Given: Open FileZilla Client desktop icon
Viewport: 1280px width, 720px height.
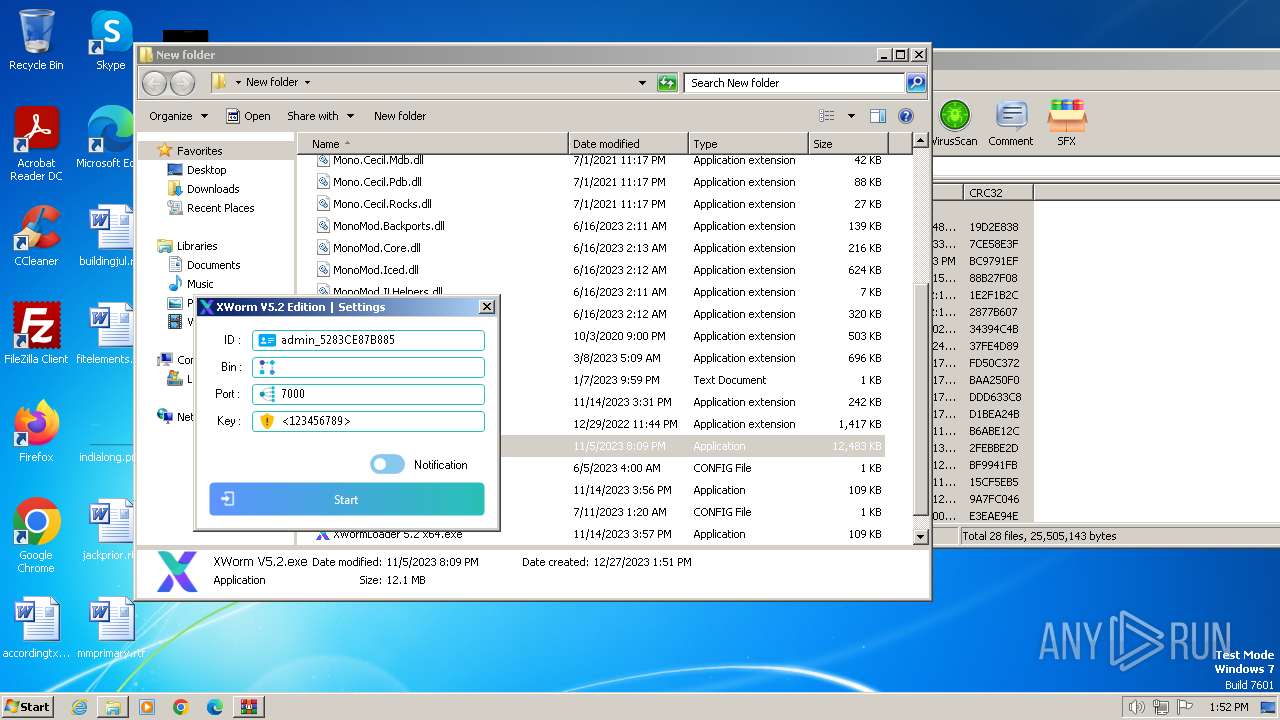Looking at the screenshot, I should [x=36, y=334].
